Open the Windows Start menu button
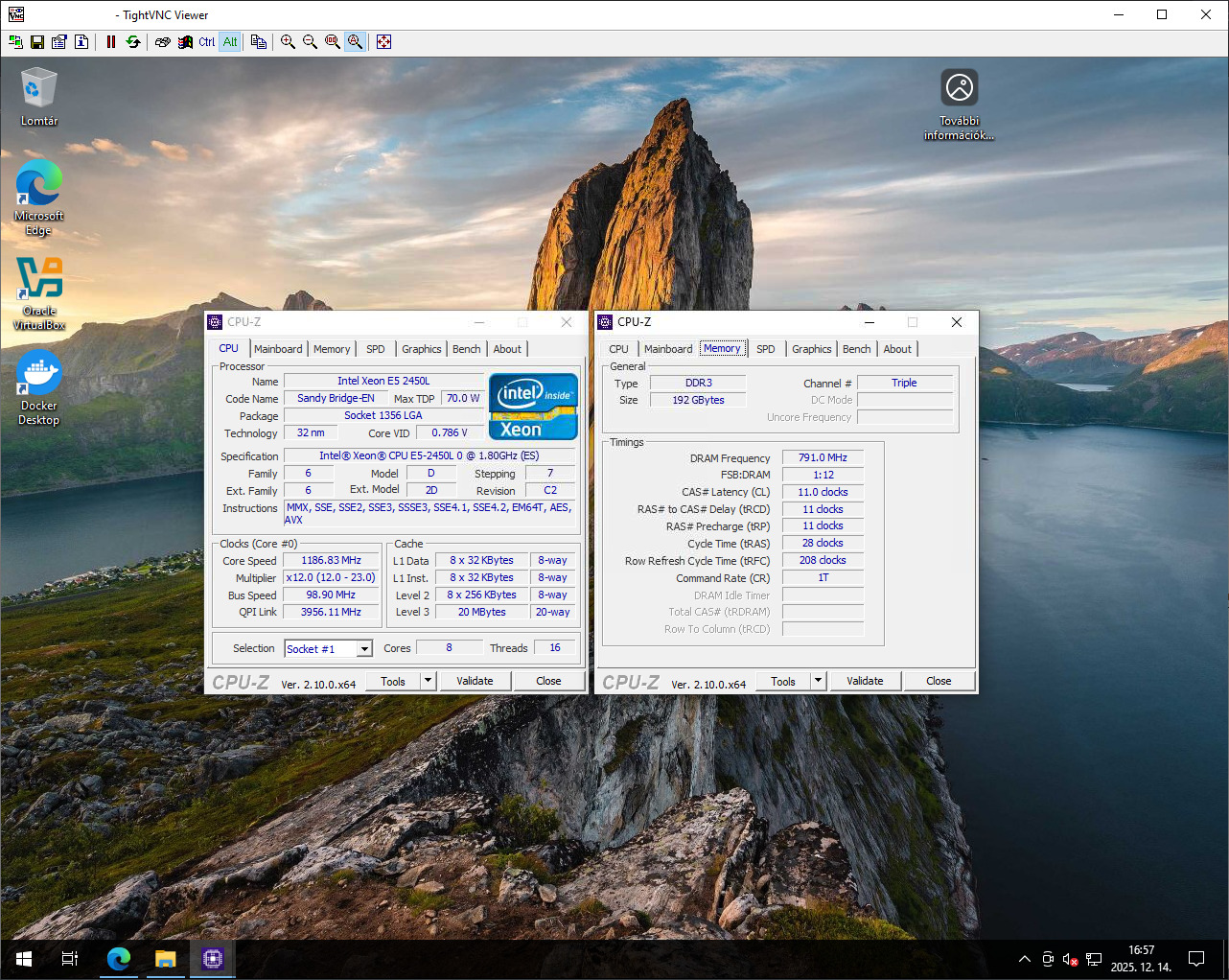 [x=24, y=959]
